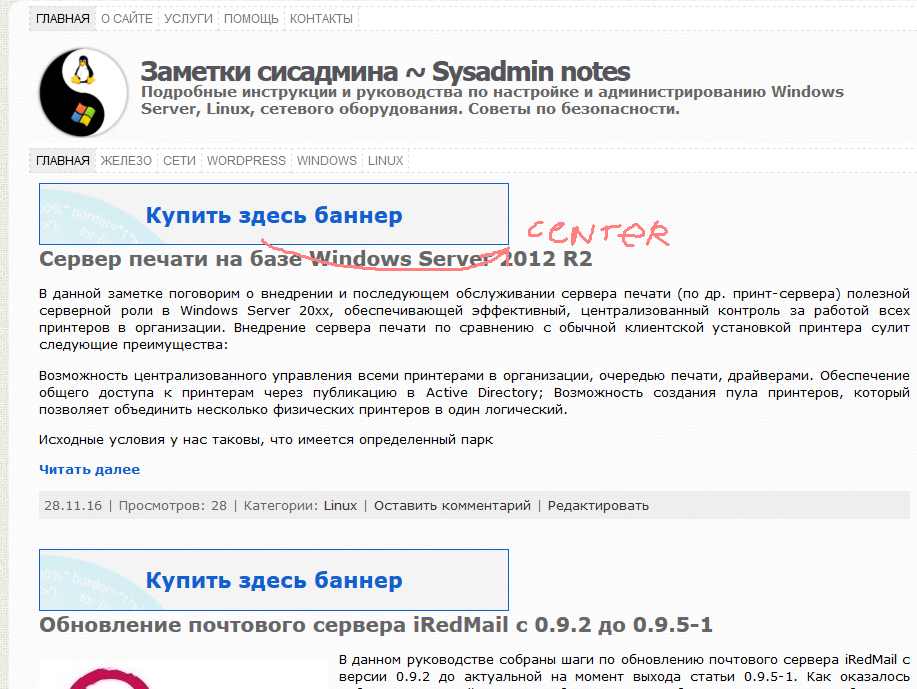The height and width of the screenshot is (689, 917).
Task: Click the Просмотров: 28 view counter
Action: tap(173, 505)
